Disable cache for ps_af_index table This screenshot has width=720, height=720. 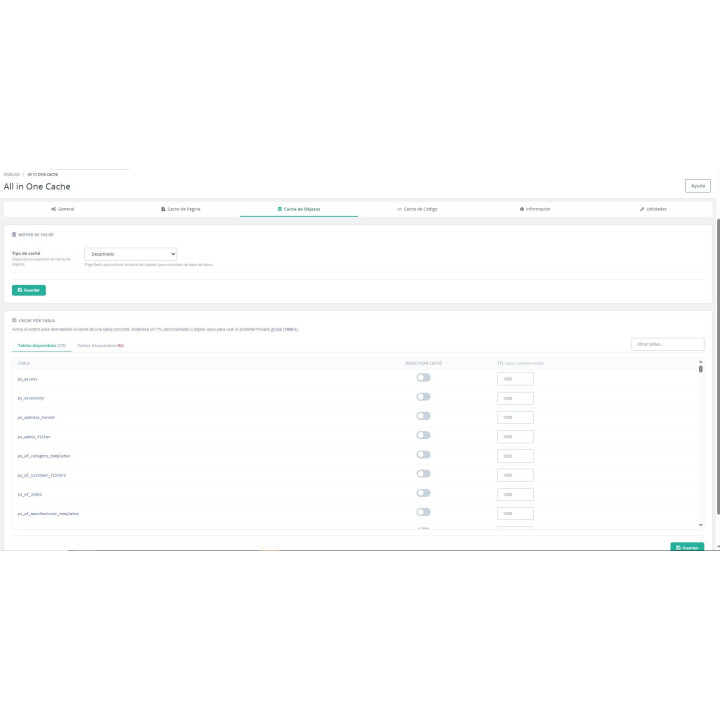coord(423,493)
